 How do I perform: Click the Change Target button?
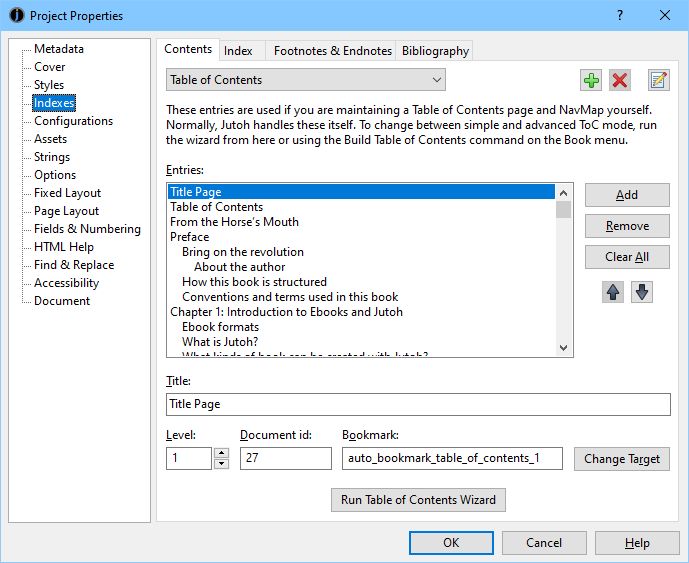[x=621, y=459]
